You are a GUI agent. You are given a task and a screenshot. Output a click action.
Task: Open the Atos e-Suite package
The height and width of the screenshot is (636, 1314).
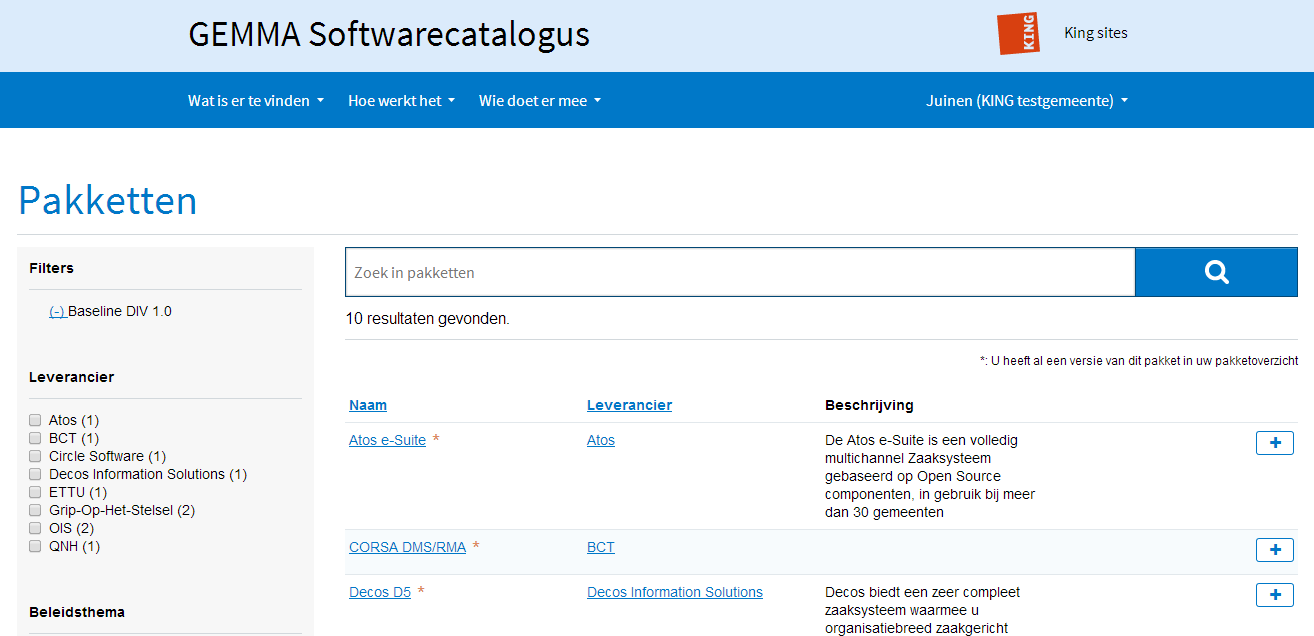(x=387, y=440)
